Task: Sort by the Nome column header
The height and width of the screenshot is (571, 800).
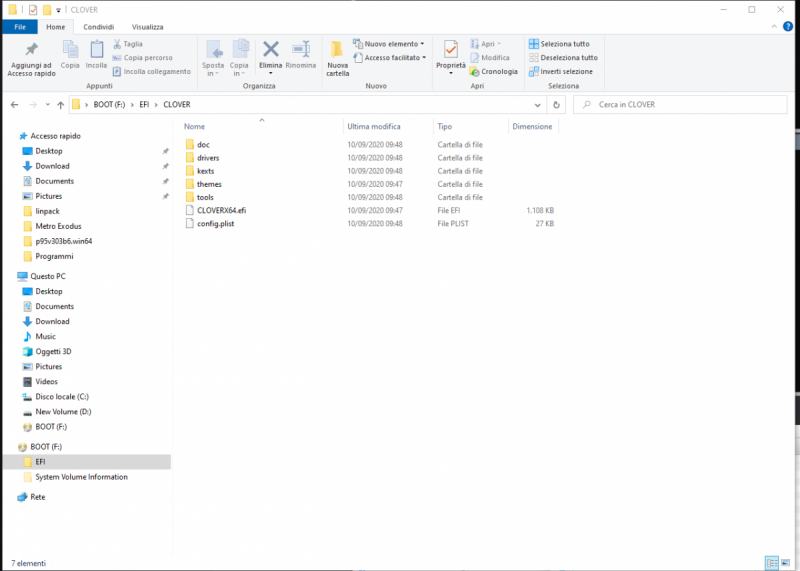Action: tap(194, 127)
